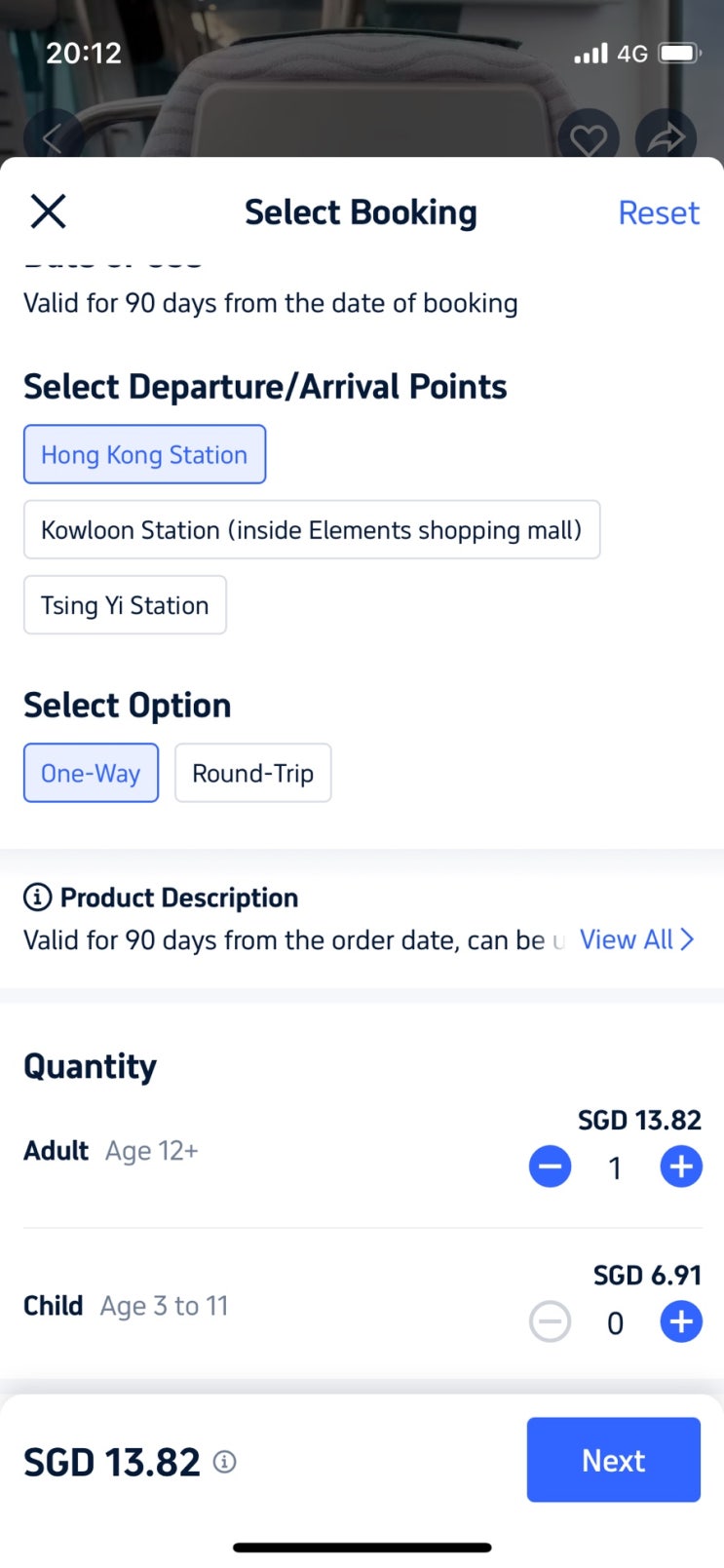
Task: Tap the Child quantity minus button
Action: tap(551, 1322)
